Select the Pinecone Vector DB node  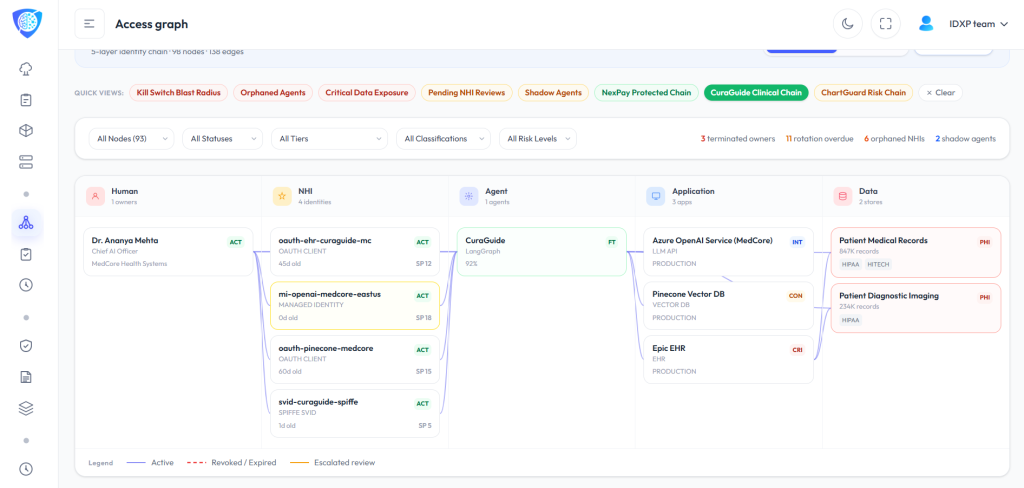click(x=728, y=305)
